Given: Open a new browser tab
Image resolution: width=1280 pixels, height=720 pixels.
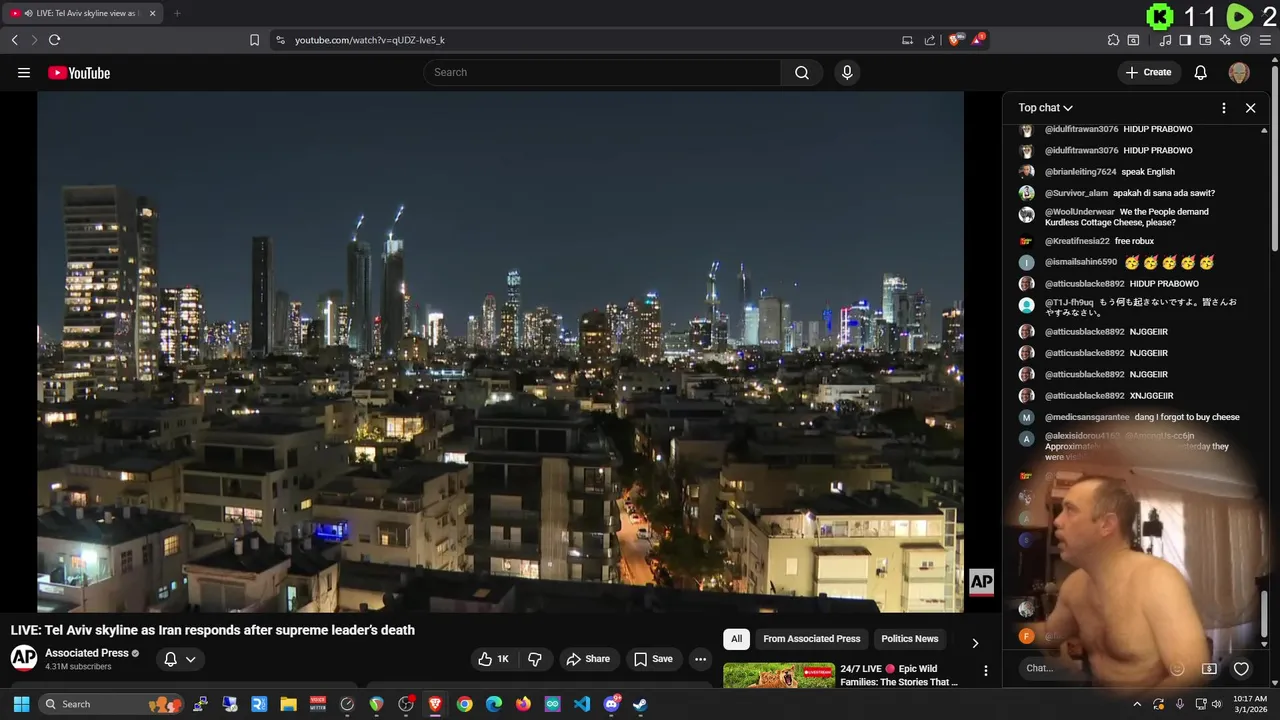Looking at the screenshot, I should point(177,13).
